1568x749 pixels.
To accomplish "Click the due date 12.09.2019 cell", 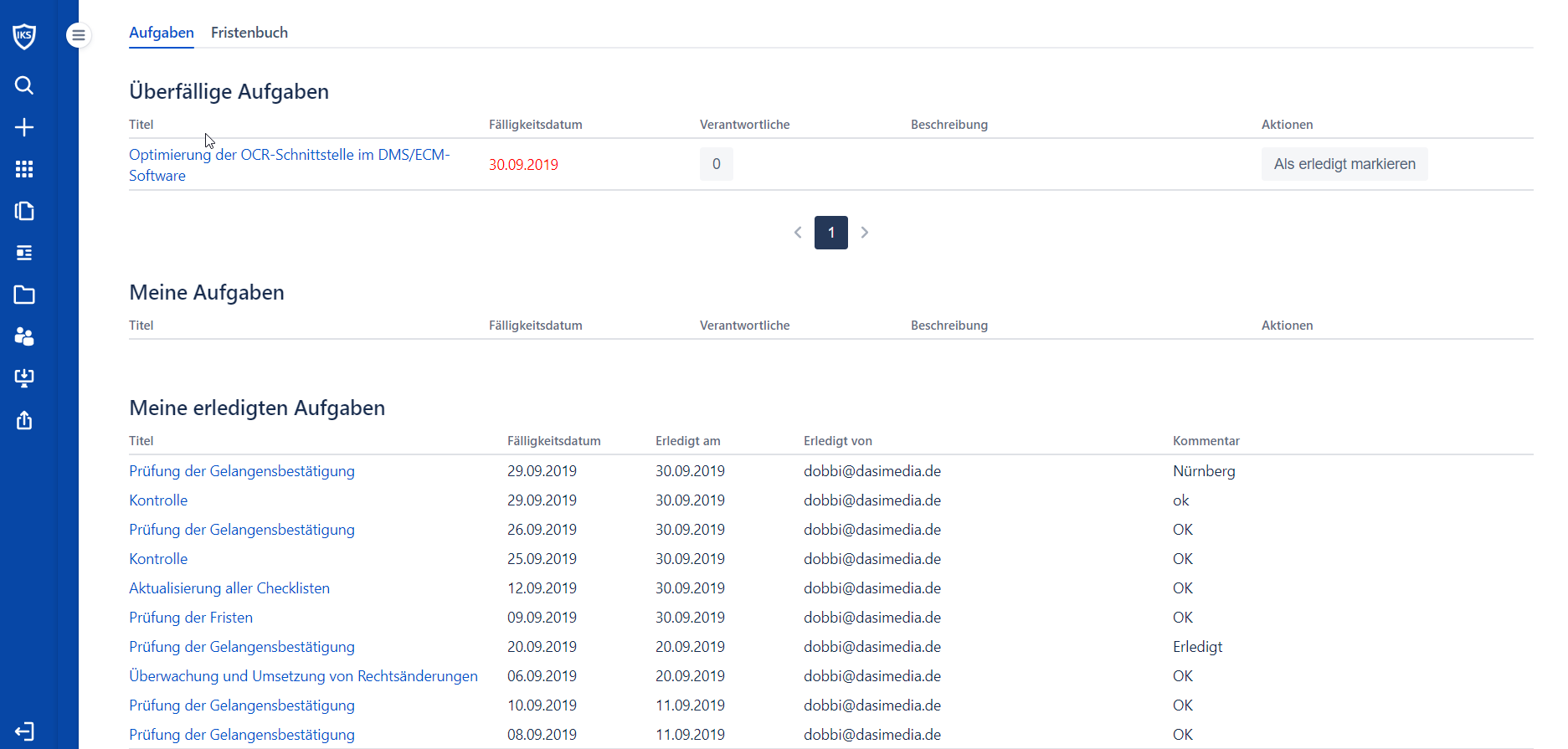I will pyautogui.click(x=542, y=588).
